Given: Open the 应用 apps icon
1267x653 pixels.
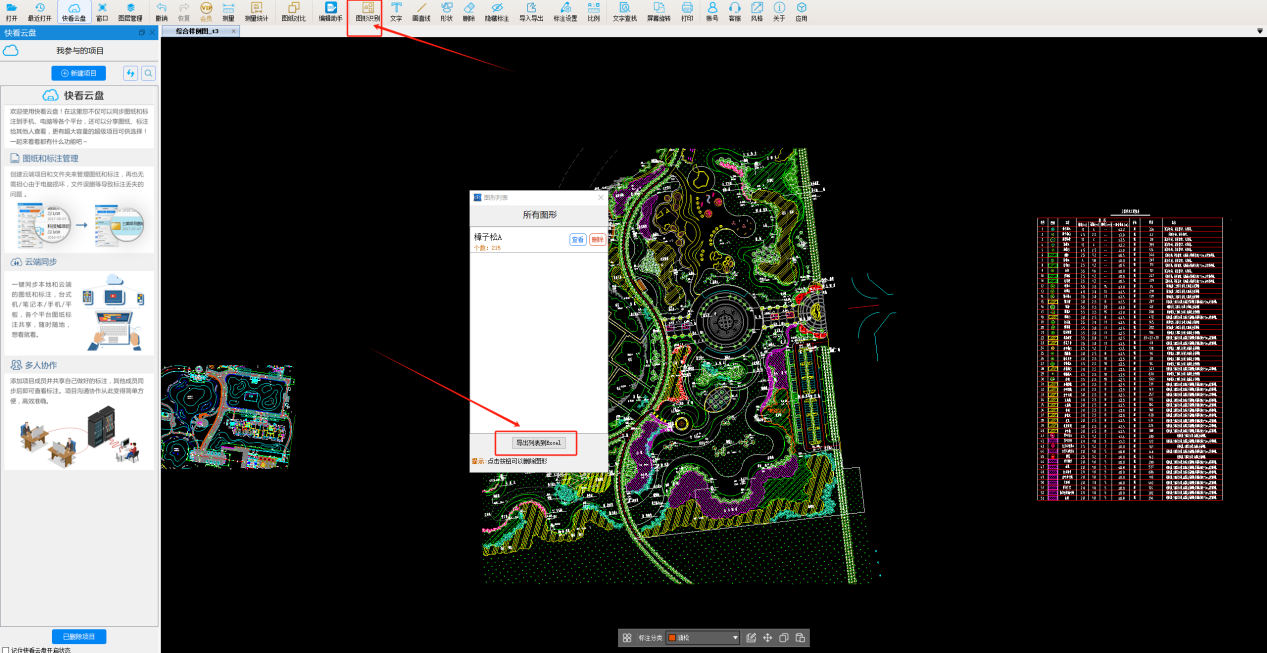Looking at the screenshot, I should 801,11.
